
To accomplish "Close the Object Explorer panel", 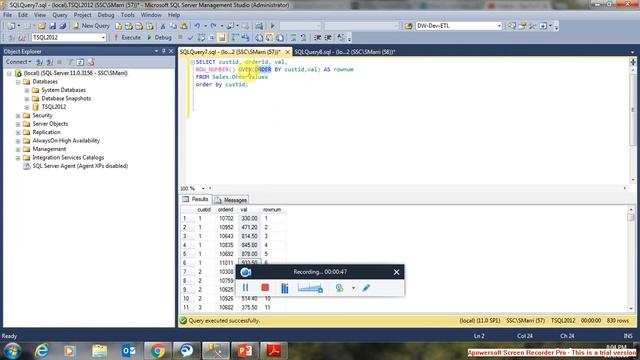I will (171, 51).
